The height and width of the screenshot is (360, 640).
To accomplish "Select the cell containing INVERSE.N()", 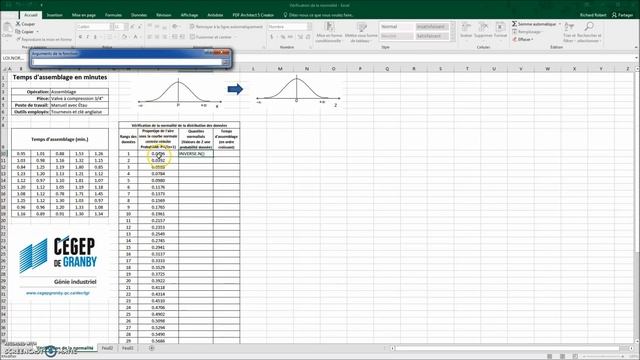I will tap(196, 154).
